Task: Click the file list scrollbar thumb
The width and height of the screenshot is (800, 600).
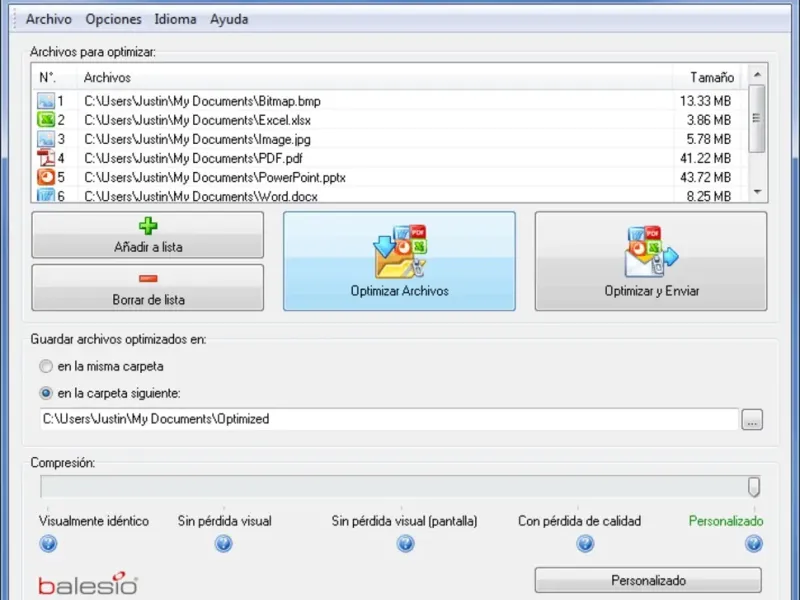Action: click(757, 118)
